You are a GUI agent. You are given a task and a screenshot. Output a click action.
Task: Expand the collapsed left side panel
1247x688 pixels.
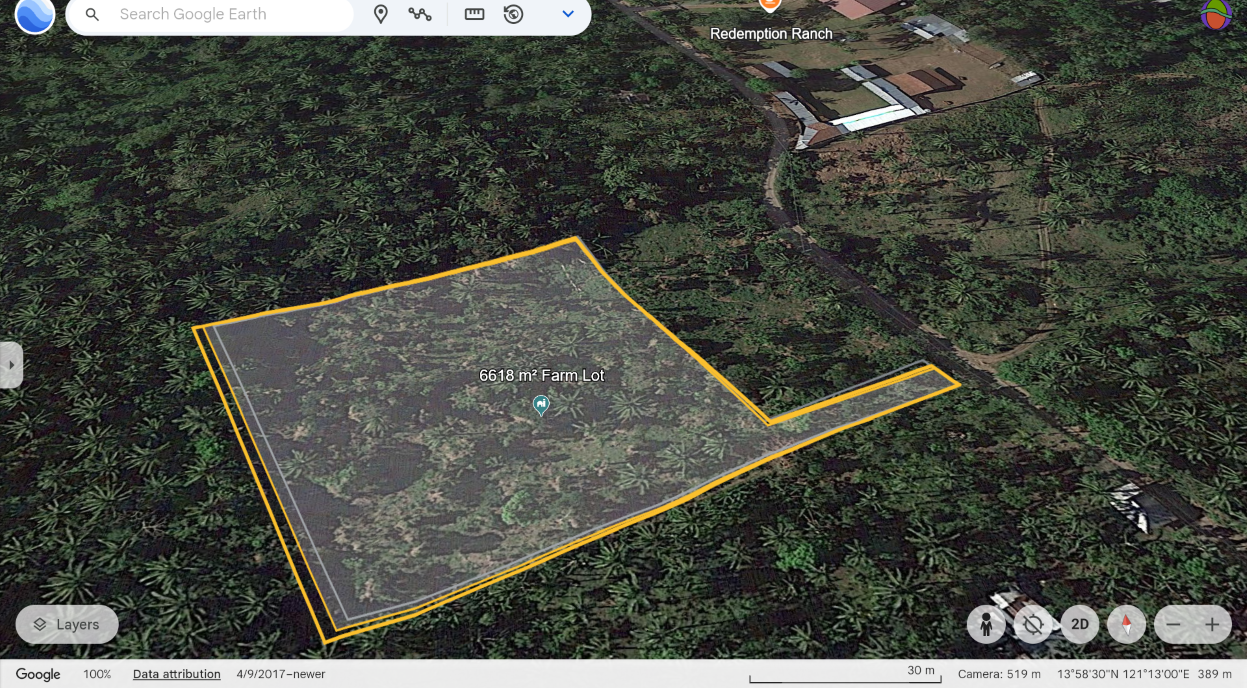[x=11, y=365]
